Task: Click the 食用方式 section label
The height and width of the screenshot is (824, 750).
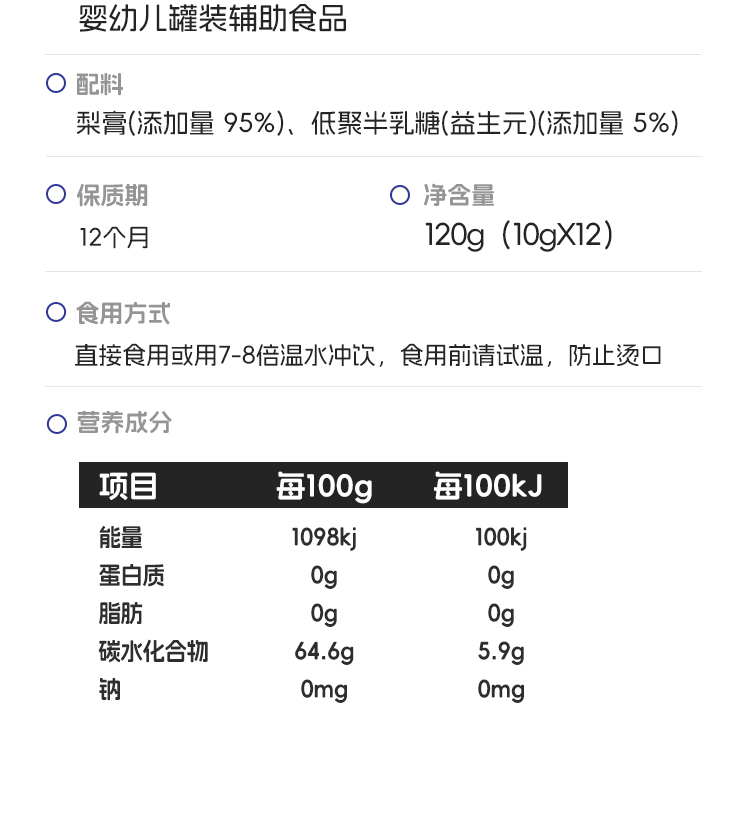Action: 123,314
